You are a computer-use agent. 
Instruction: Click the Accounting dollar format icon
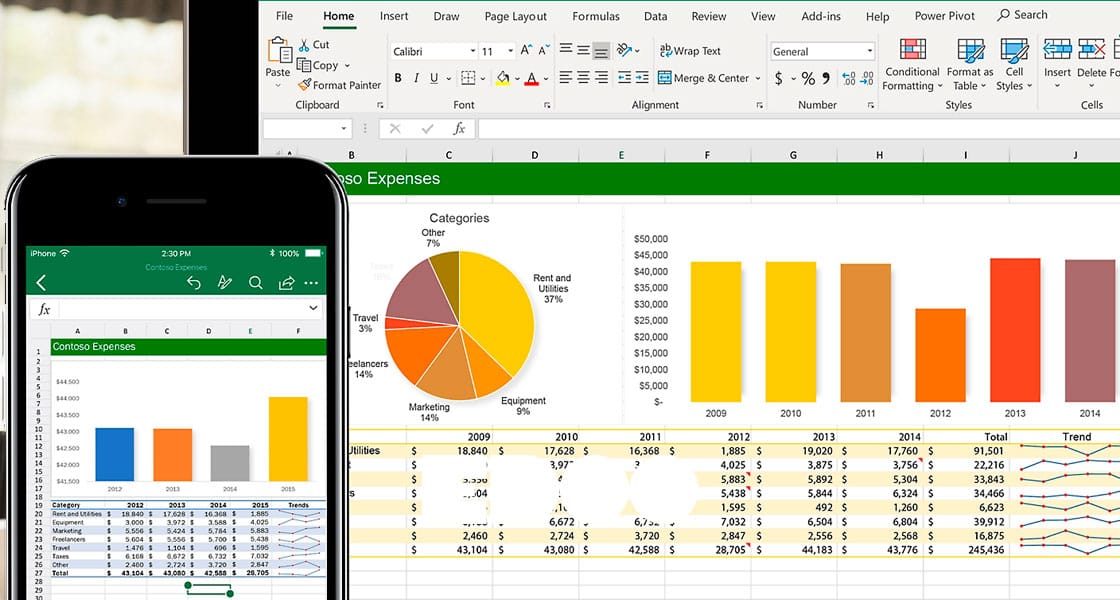point(779,78)
